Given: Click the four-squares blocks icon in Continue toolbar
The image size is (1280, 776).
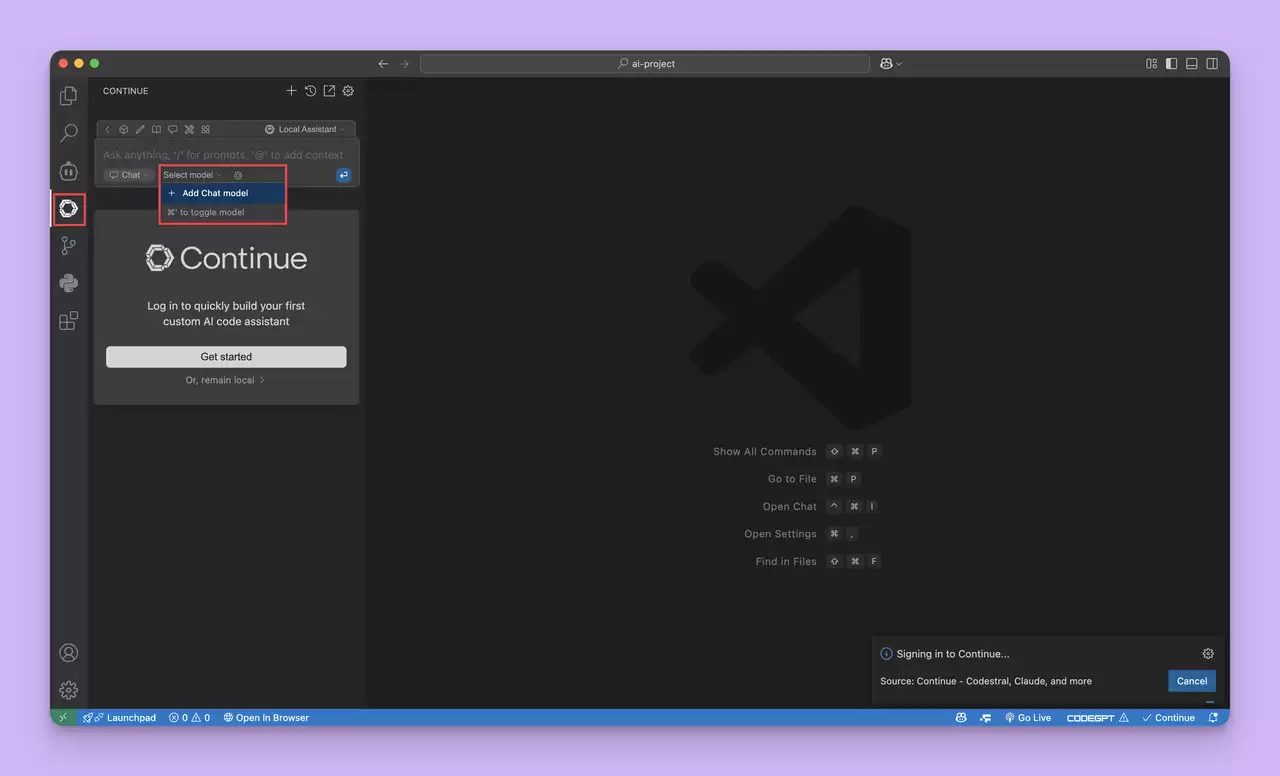Looking at the screenshot, I should (205, 129).
